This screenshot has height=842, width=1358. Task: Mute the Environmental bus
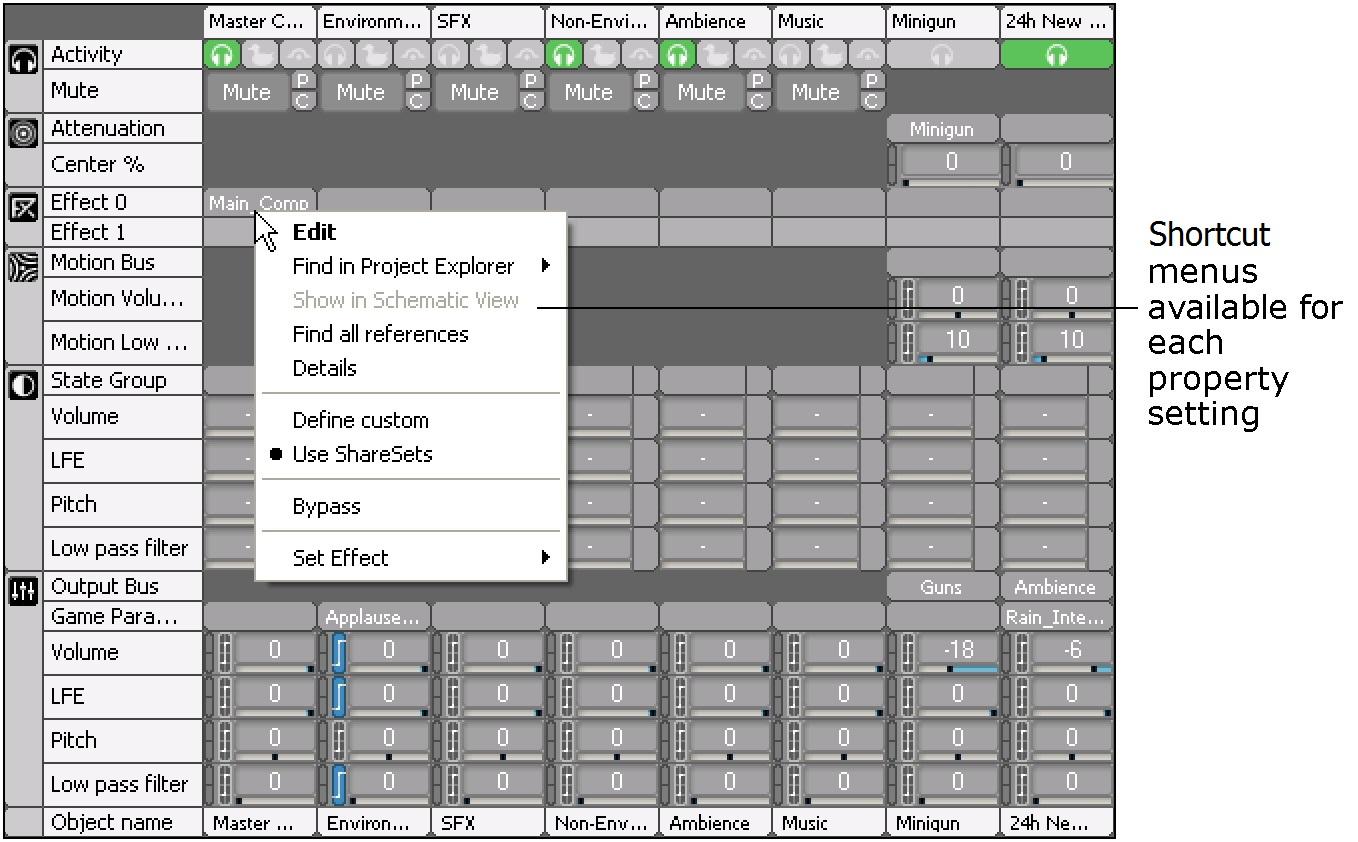[x=361, y=92]
